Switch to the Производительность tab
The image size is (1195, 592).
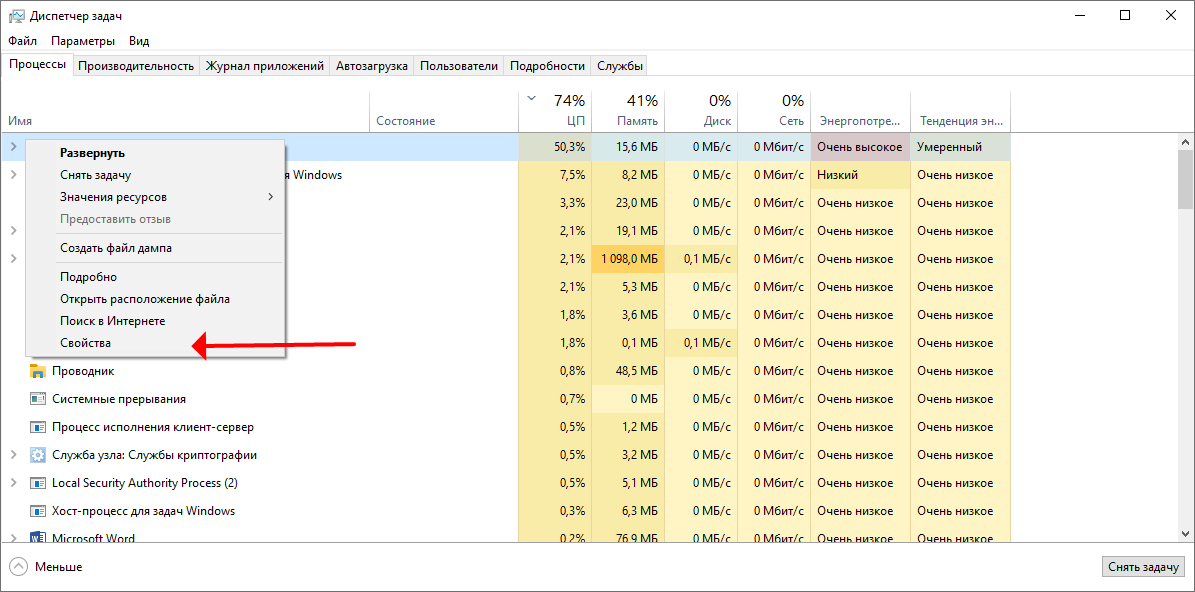coord(136,66)
